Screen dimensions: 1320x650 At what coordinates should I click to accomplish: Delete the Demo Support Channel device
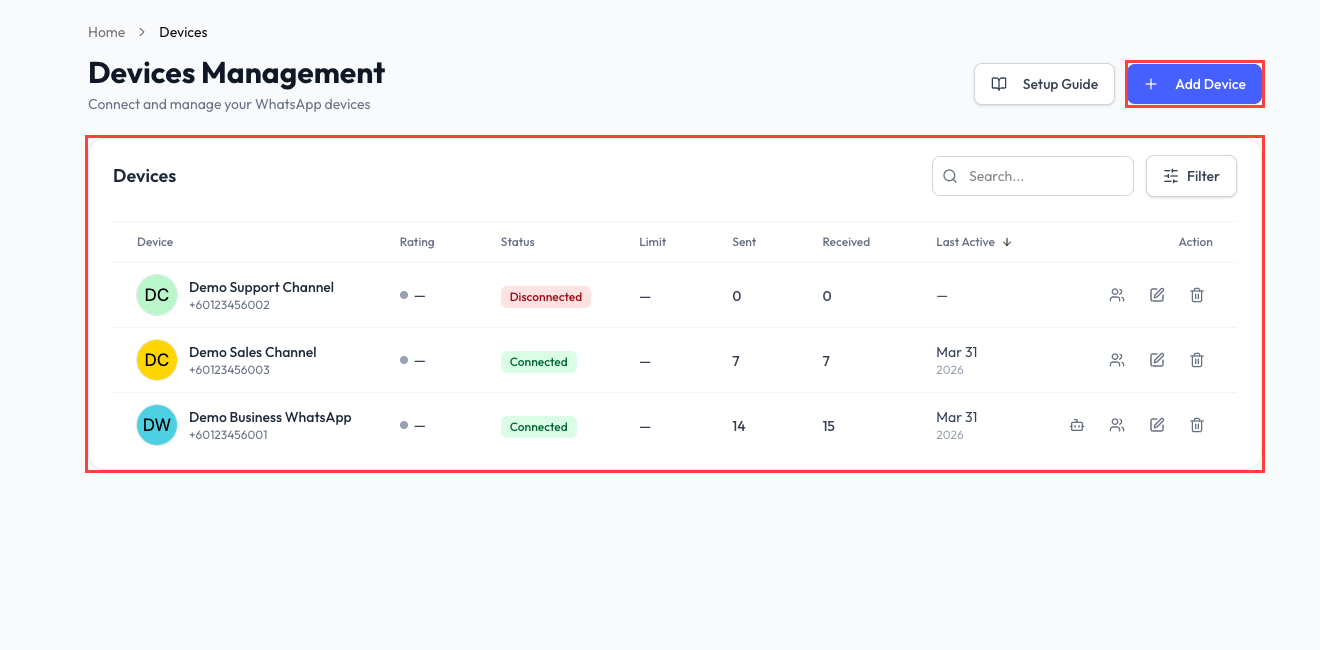pos(1197,295)
